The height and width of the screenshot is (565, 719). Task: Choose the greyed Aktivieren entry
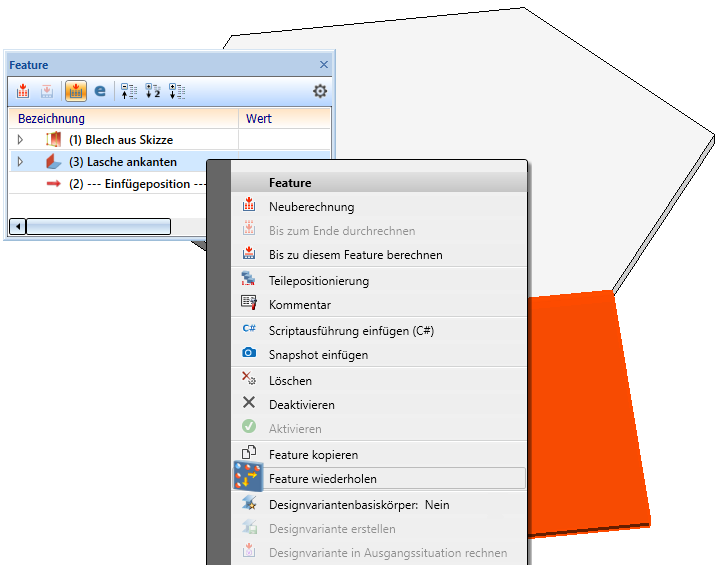point(379,428)
